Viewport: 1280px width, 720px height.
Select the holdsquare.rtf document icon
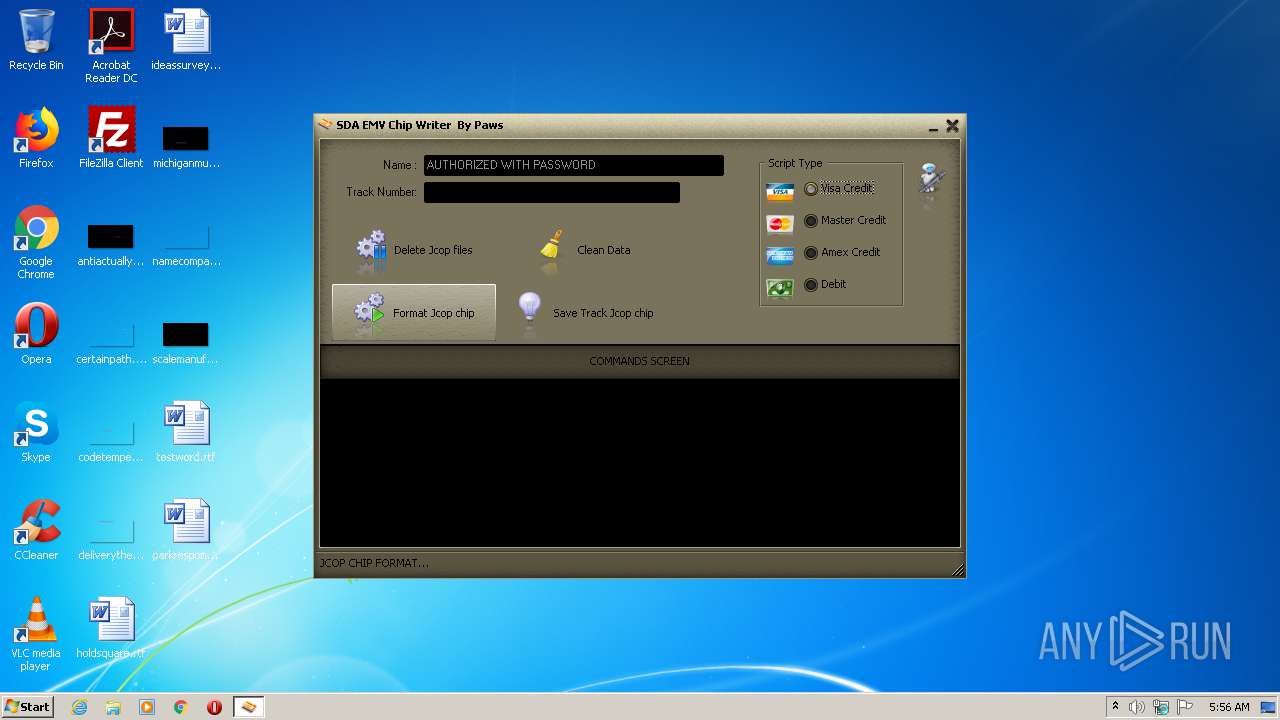click(x=111, y=629)
